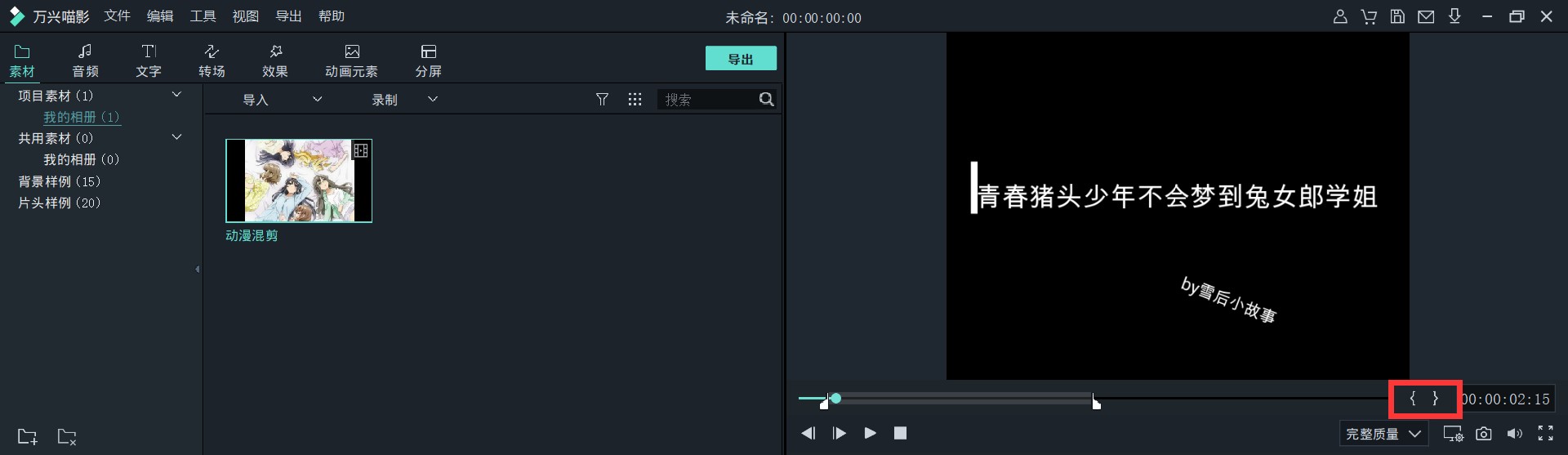Viewport: 1568px width, 455px height.
Task: Click the preview timecode 00:00:02:15
Action: [1505, 399]
